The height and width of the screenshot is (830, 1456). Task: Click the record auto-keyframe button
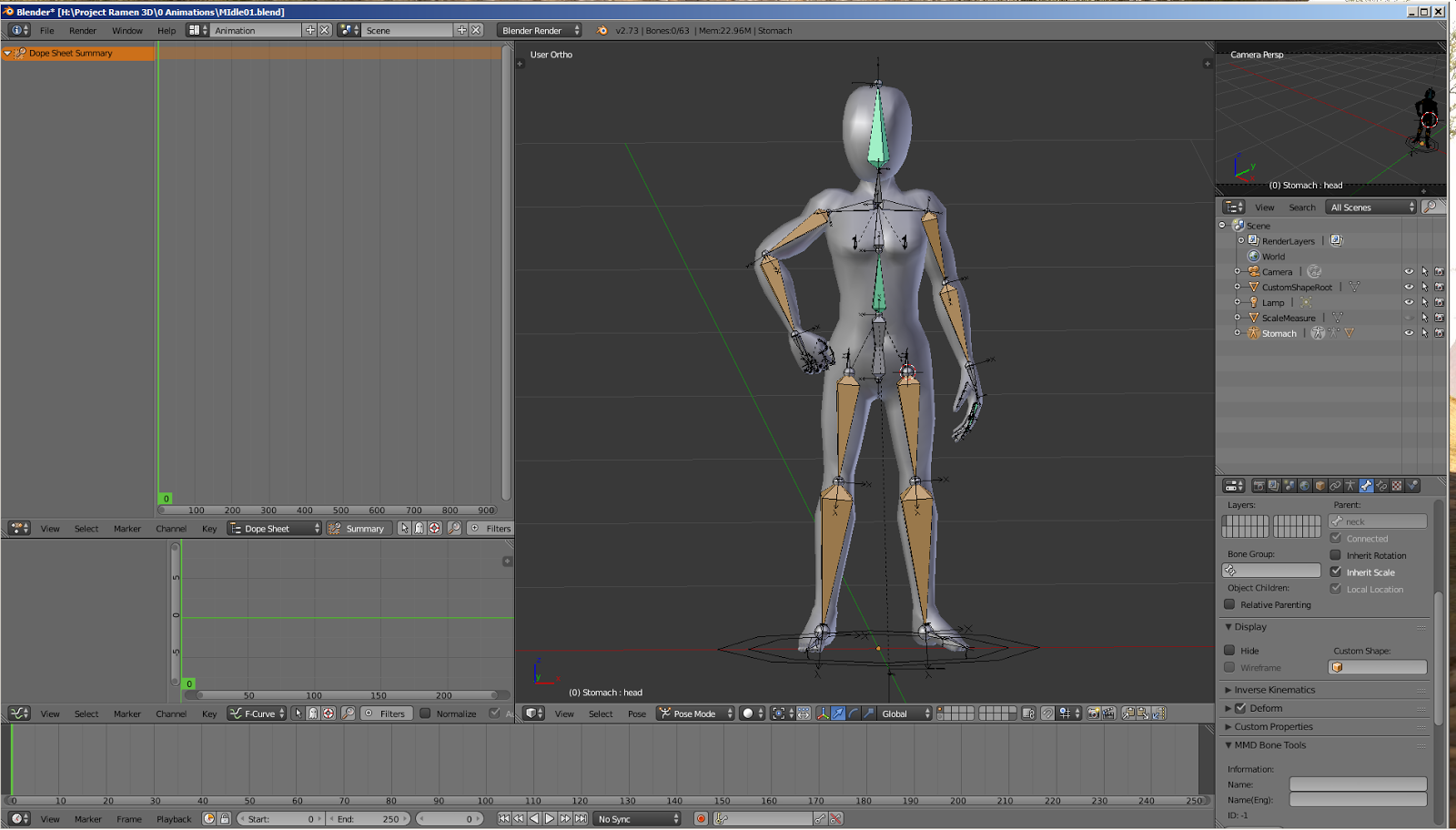(x=701, y=819)
